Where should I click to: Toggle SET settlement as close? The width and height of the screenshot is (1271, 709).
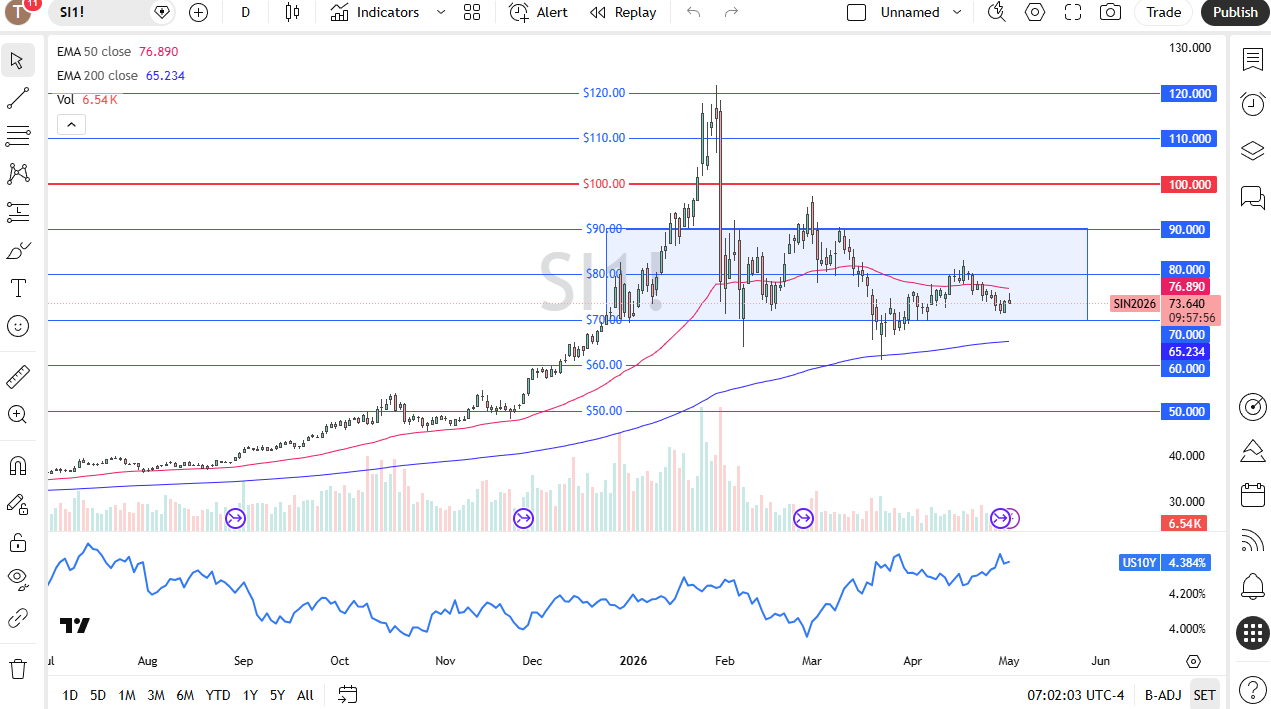tap(1205, 695)
